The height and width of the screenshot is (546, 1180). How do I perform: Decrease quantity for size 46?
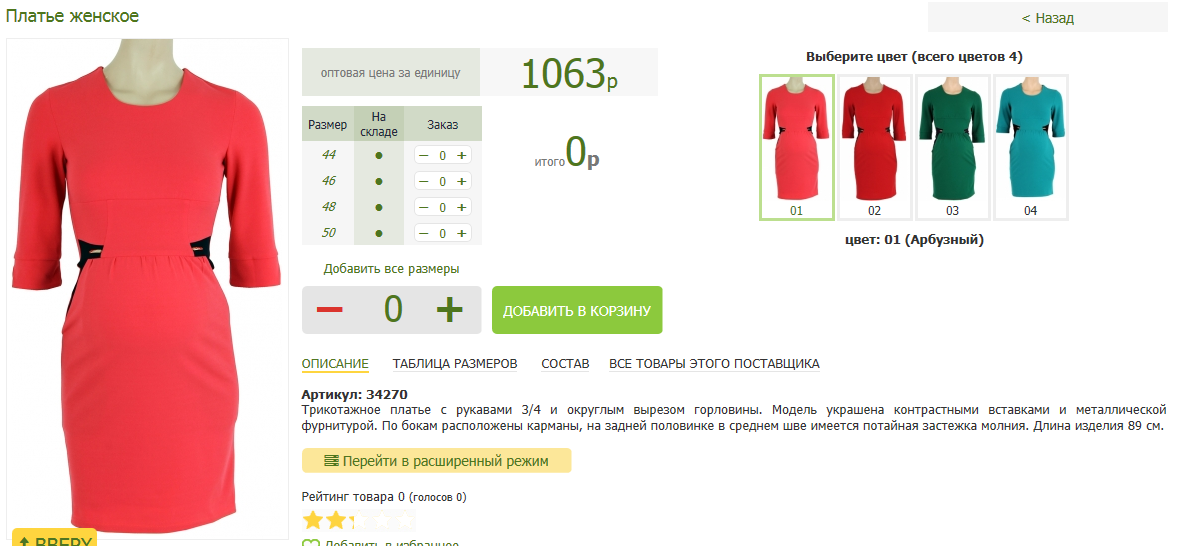point(424,181)
